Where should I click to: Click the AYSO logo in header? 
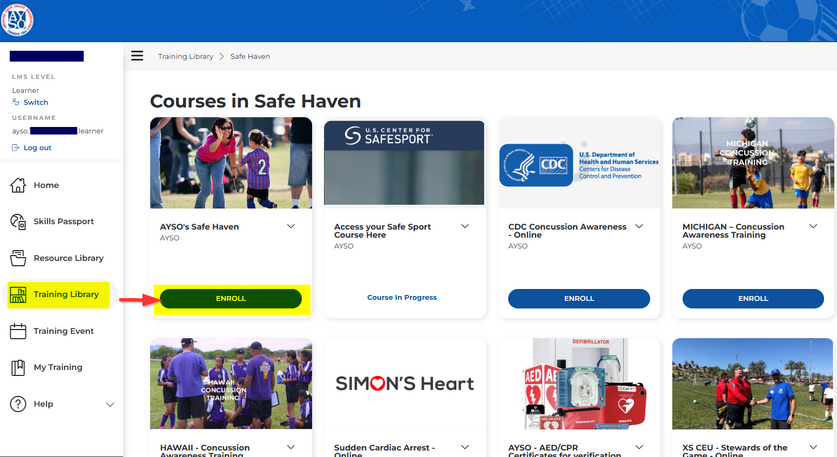point(18,19)
